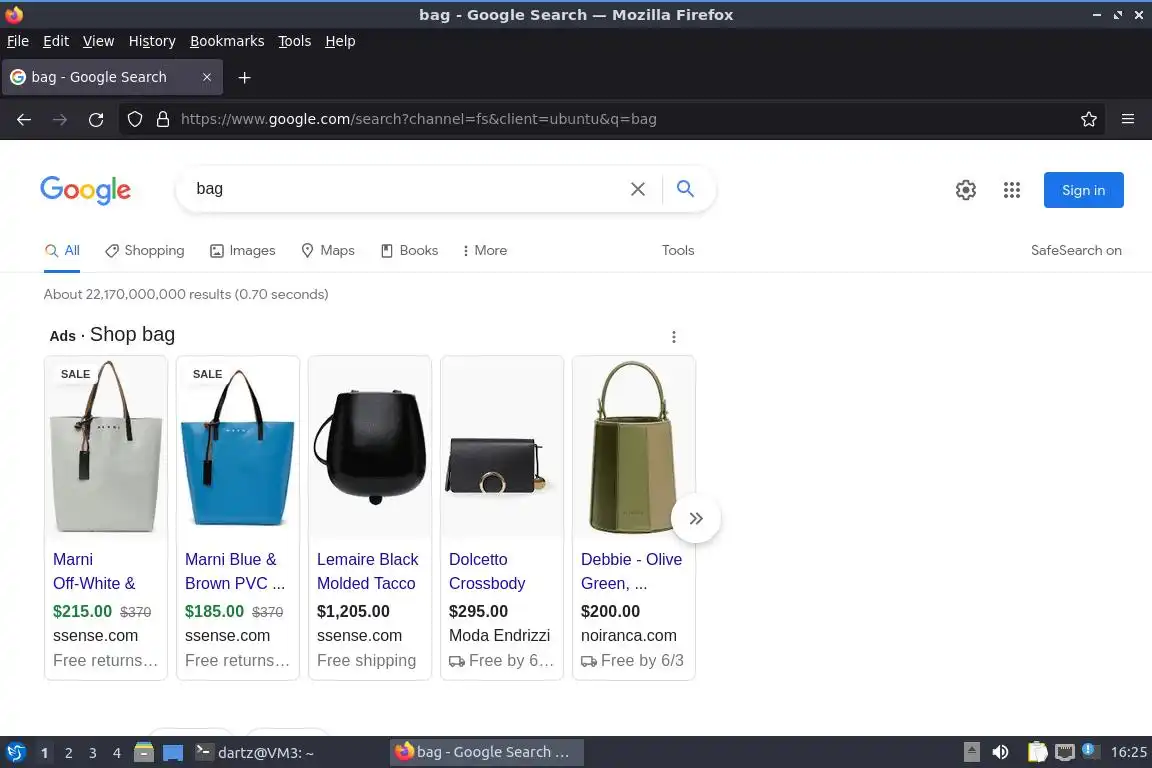Open a new tab with plus
Viewport: 1152px width, 768px height.
pos(245,77)
